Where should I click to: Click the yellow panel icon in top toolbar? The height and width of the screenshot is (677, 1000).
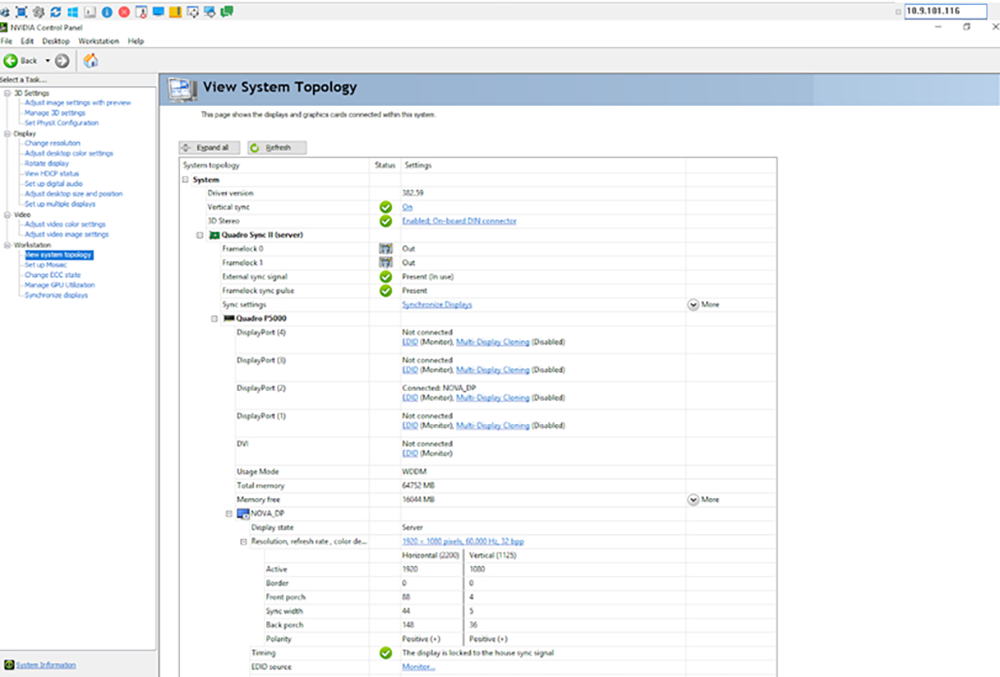pos(175,11)
